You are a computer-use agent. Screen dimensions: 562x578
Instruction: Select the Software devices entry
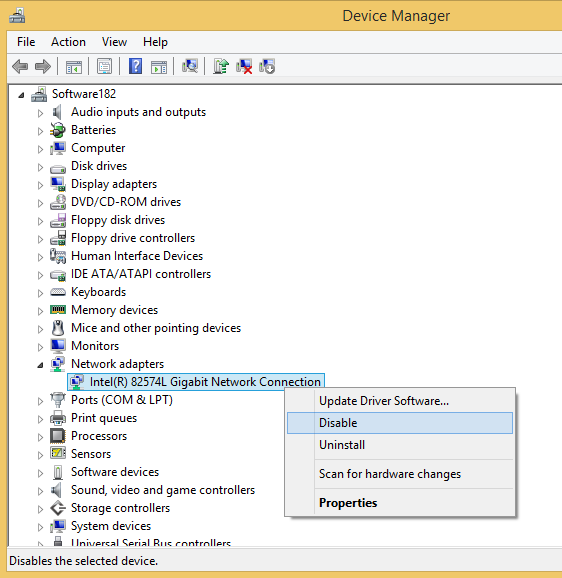click(x=115, y=472)
